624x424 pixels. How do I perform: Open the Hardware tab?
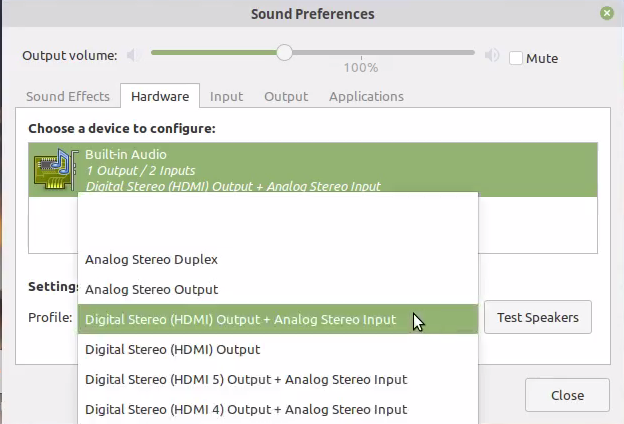tap(160, 97)
